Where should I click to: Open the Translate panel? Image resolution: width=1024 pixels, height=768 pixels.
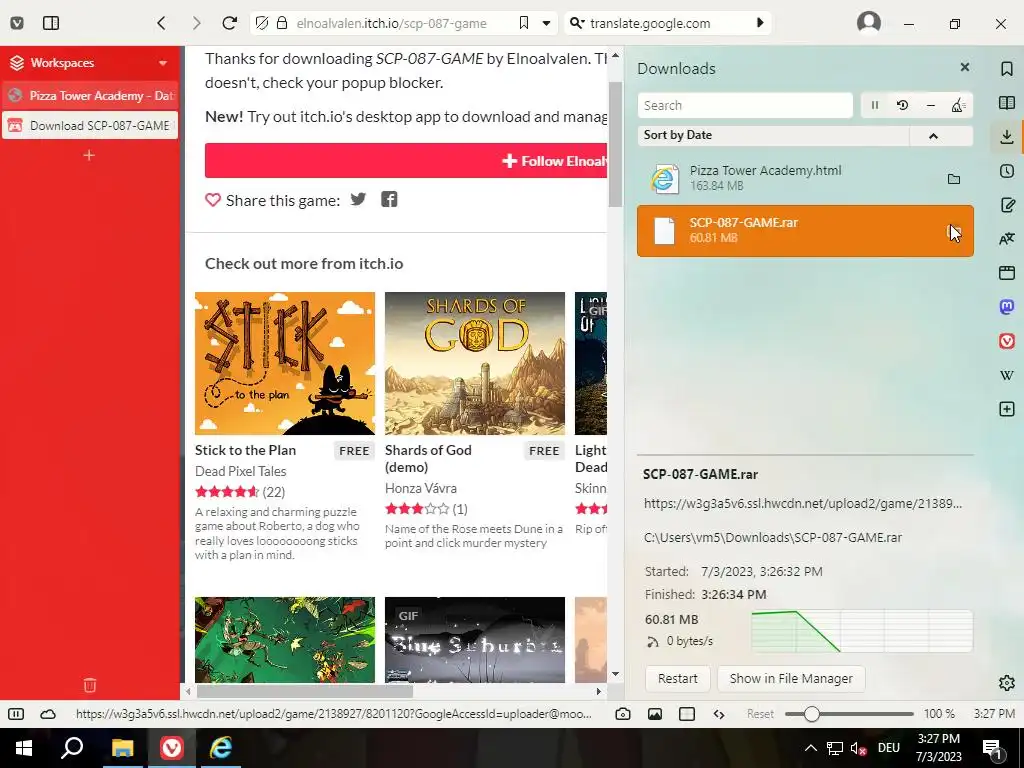click(x=1006, y=239)
